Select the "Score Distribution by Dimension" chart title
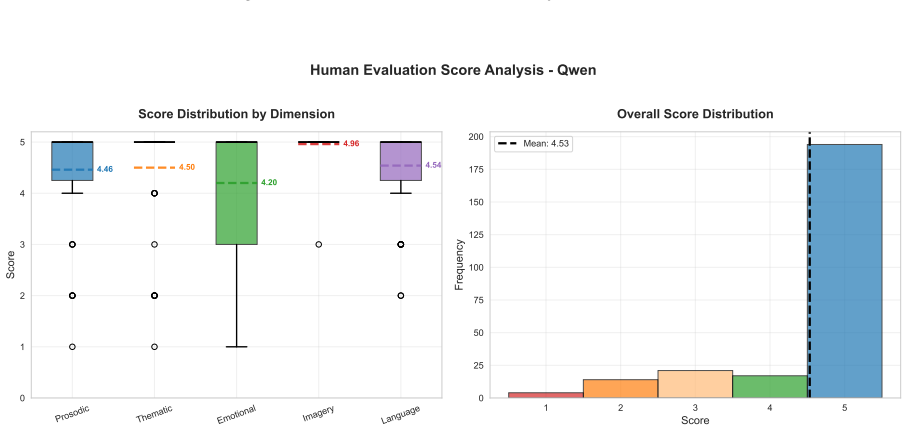The height and width of the screenshot is (431, 908). (x=236, y=114)
